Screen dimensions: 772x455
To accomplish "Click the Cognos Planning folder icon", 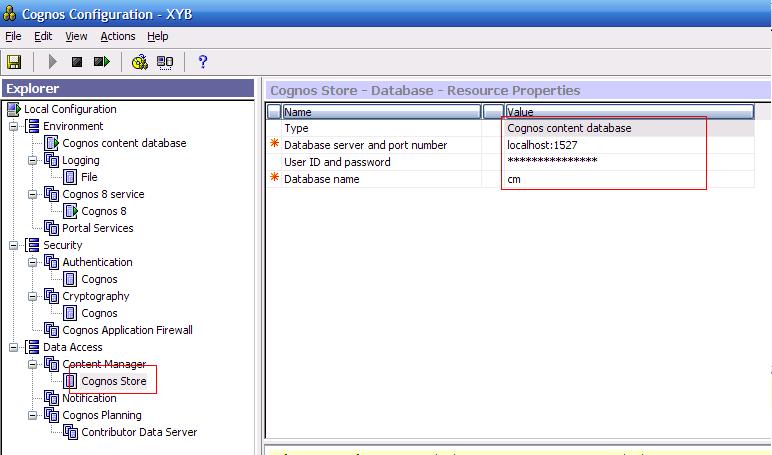I will [51, 415].
